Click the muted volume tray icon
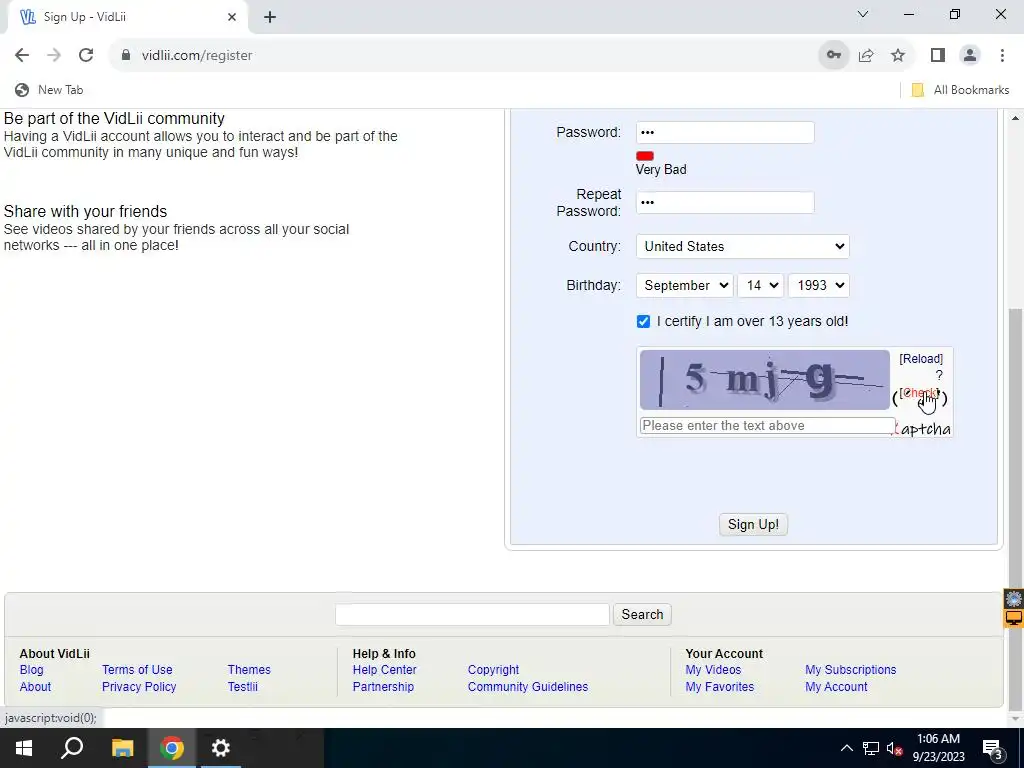Viewport: 1024px width, 768px height. click(x=895, y=748)
